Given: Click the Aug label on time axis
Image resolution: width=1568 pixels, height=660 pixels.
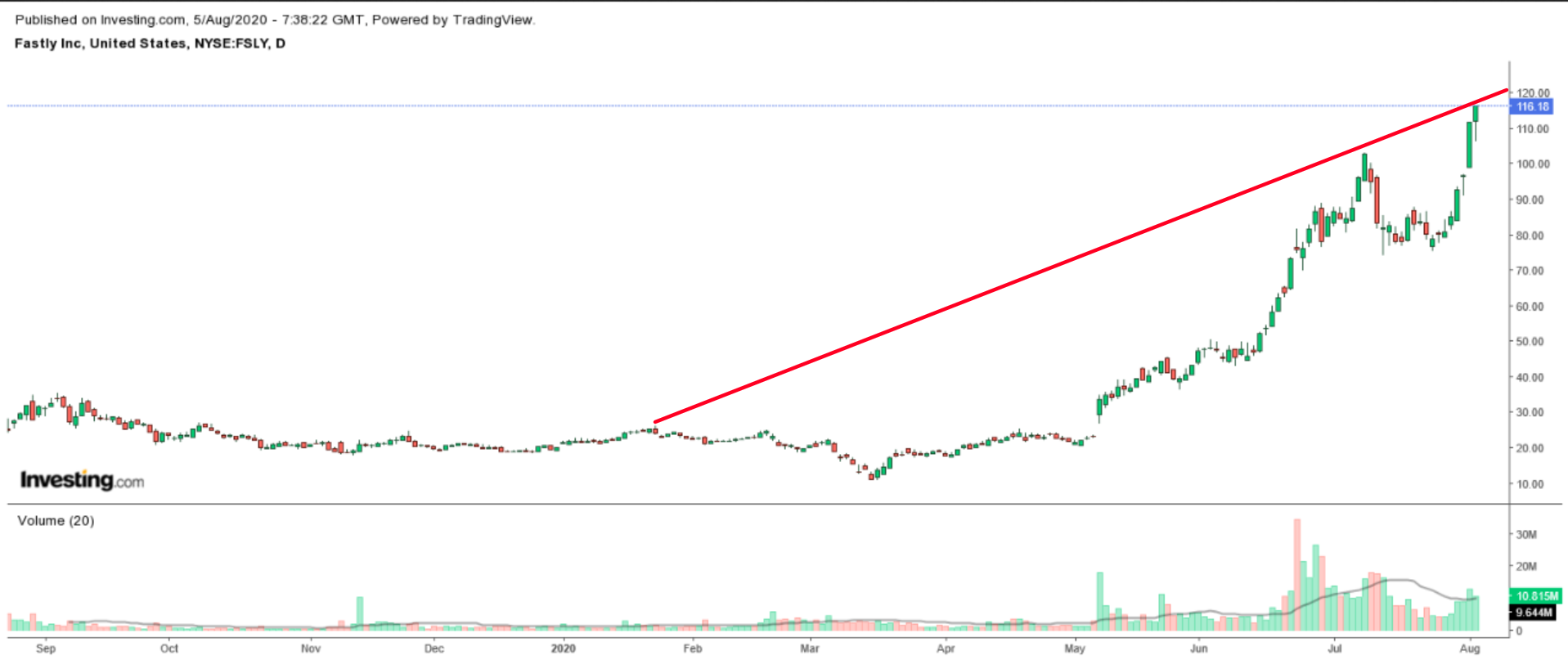Looking at the screenshot, I should click(1470, 649).
